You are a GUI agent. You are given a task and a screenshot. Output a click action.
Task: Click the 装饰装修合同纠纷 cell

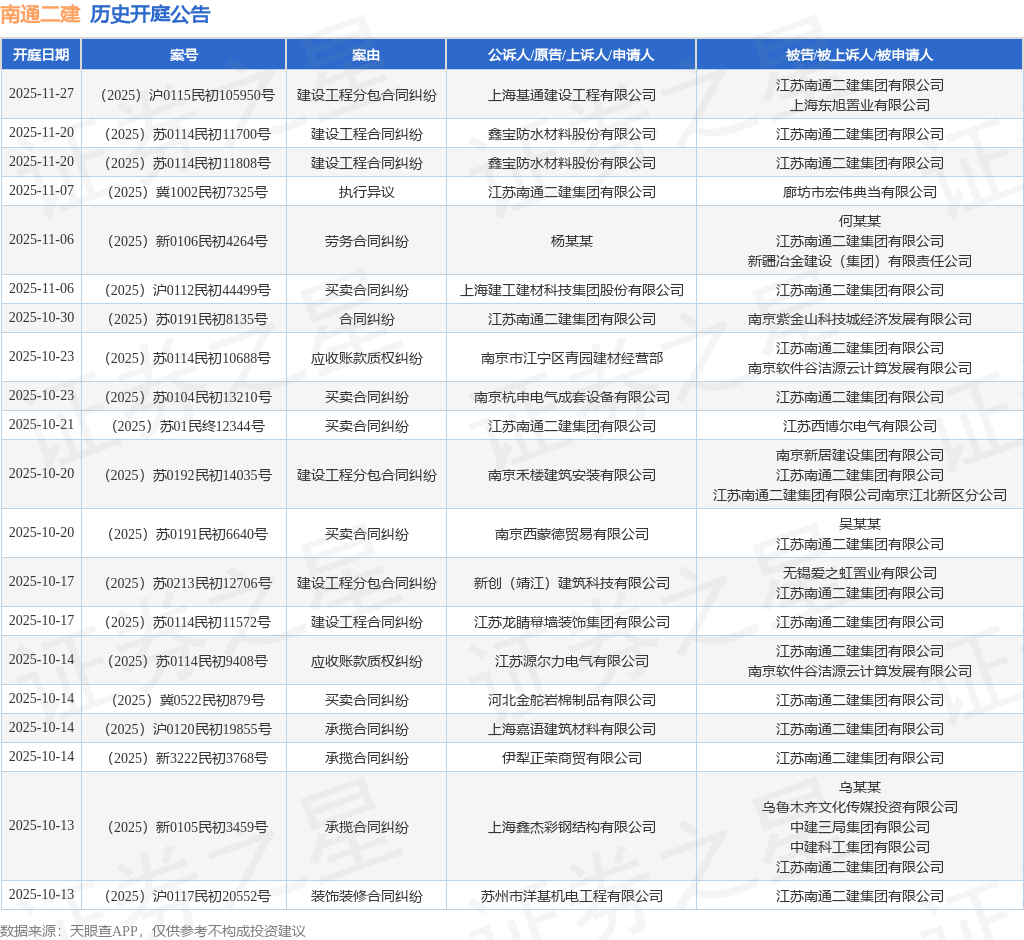click(366, 896)
